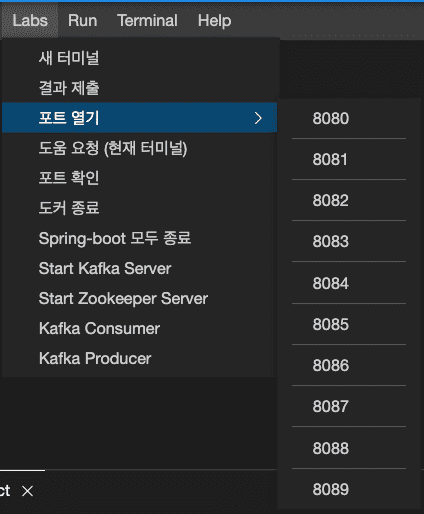
Task: Pick port 8089 in the submenu
Action: coord(349,489)
